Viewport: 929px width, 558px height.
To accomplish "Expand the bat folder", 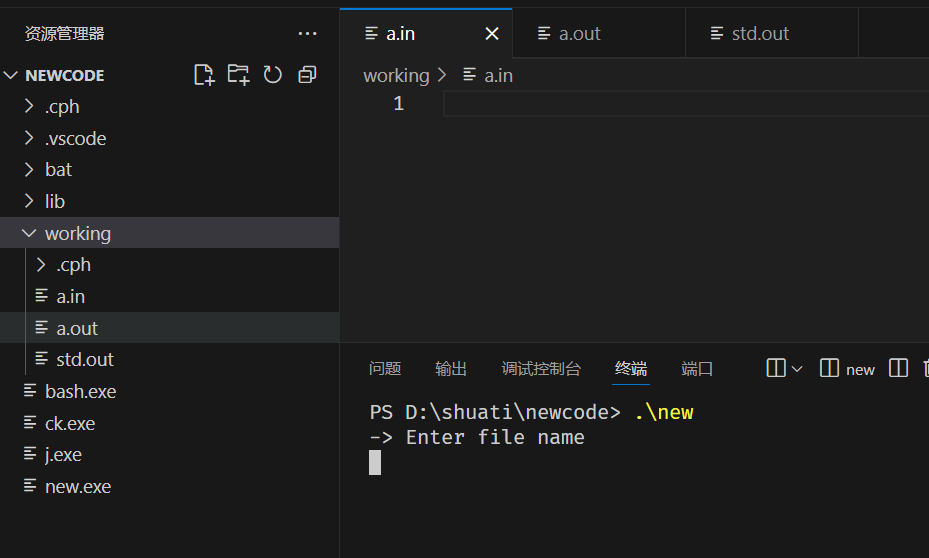I will tap(58, 170).
